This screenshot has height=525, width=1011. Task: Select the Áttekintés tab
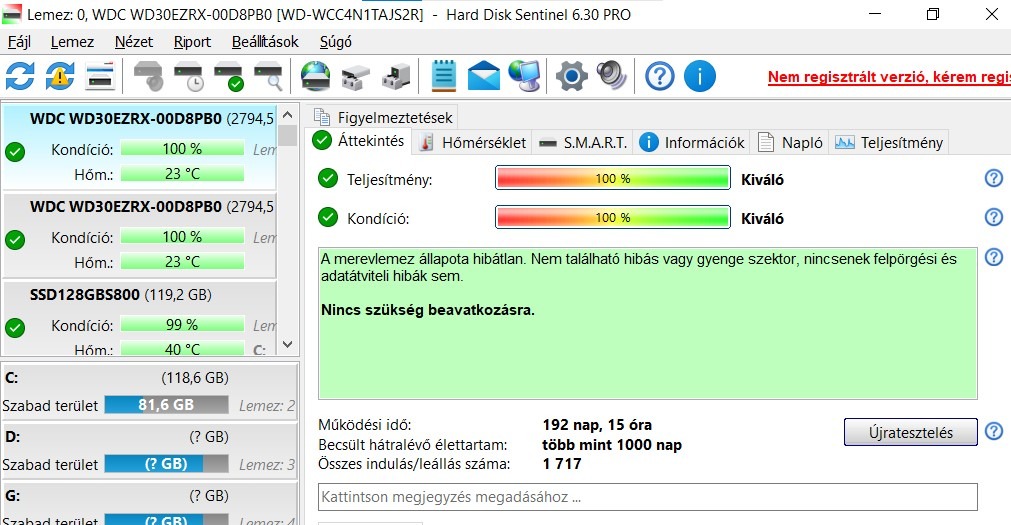pos(358,141)
